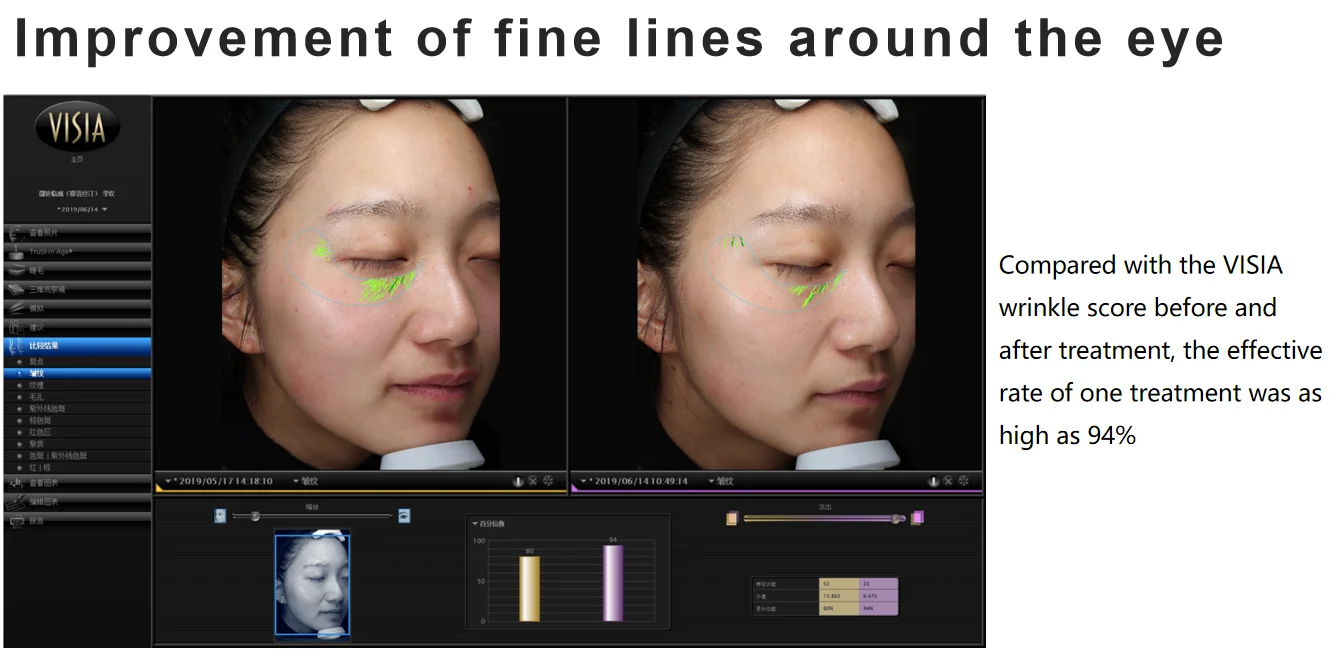Click the table cell showing 6.470
The height and width of the screenshot is (660, 1334).
(878, 596)
